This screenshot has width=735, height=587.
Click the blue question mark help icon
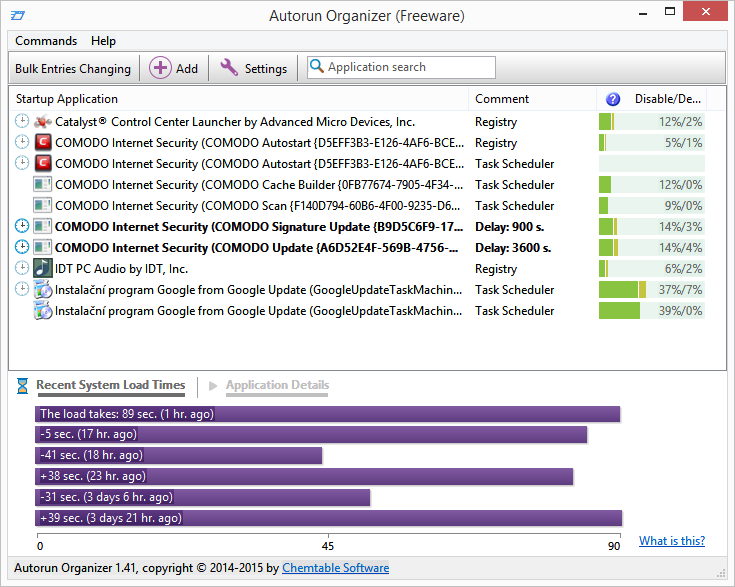[x=613, y=99]
